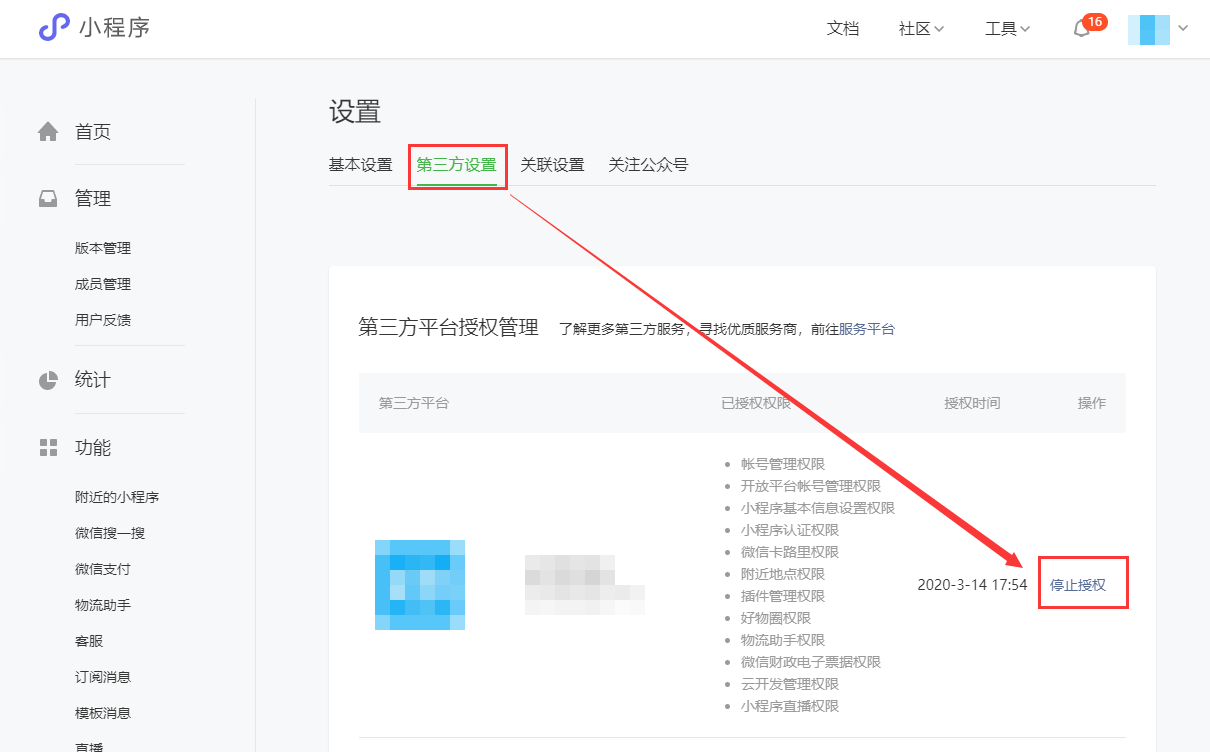Open 微信搜一搜 in sidebar
Viewport: 1210px width, 752px height.
[x=110, y=533]
